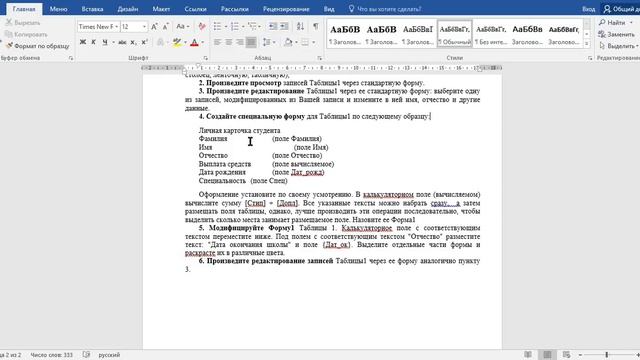Open the Шрифт dialog launcher

(205, 58)
